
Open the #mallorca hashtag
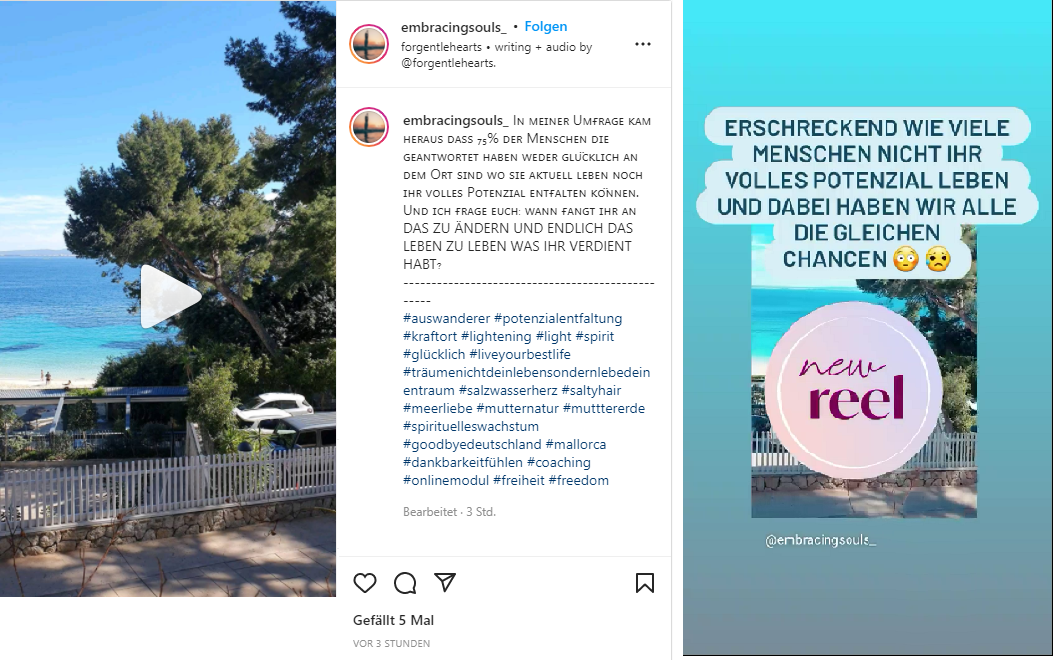point(576,444)
